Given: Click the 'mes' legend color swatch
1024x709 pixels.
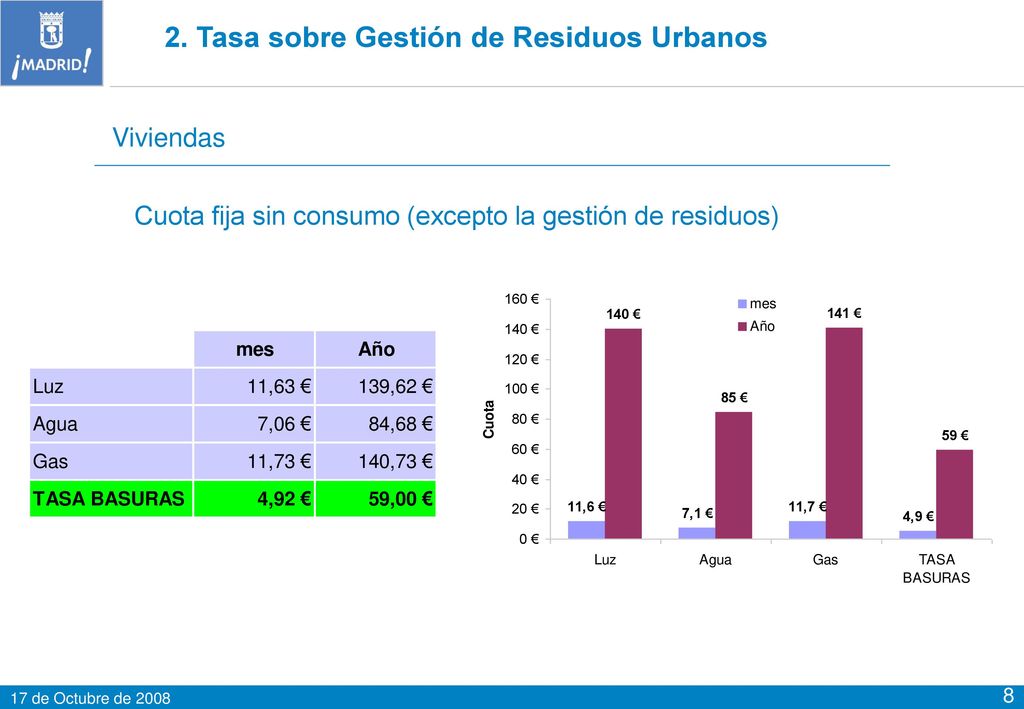Looking at the screenshot, I should 742,304.
